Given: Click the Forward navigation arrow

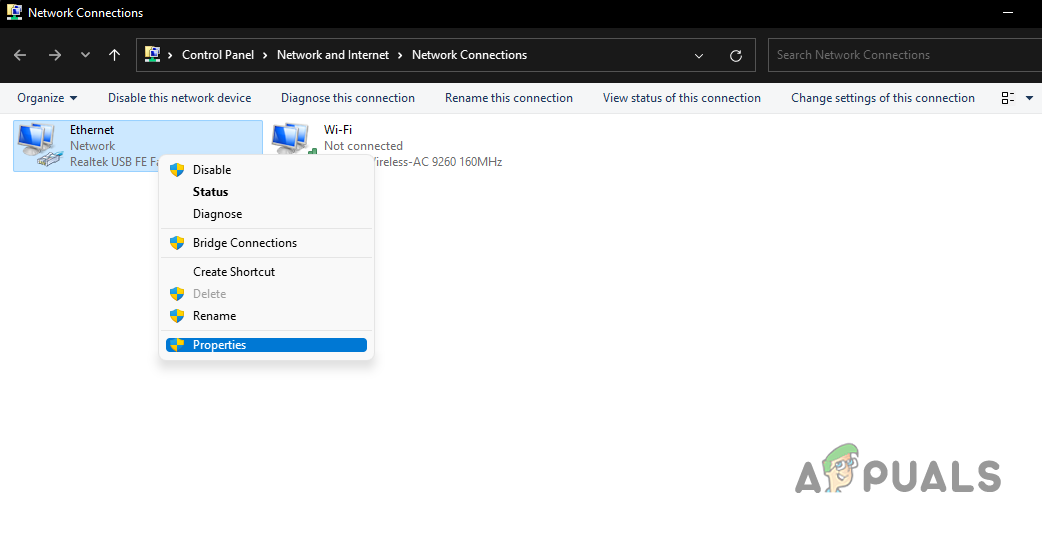Looking at the screenshot, I should [x=53, y=55].
